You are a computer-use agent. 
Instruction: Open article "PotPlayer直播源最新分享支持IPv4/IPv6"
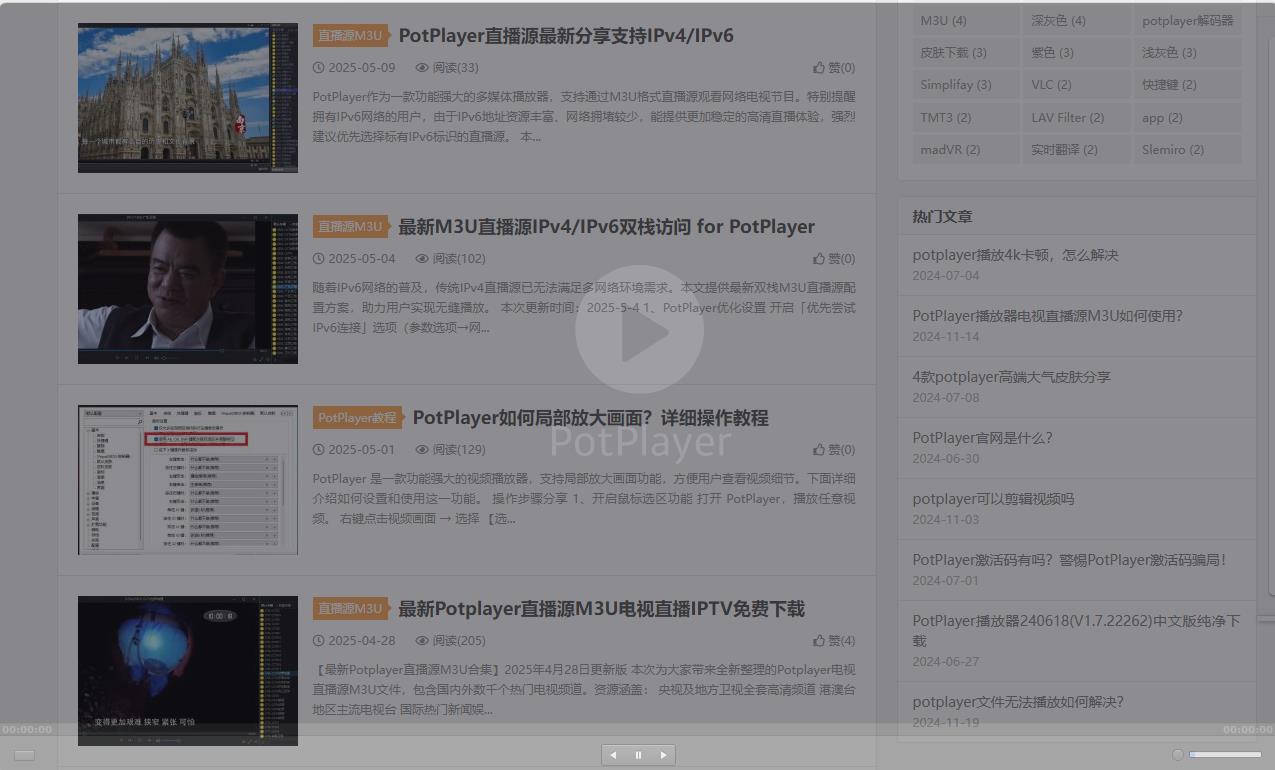coord(566,36)
